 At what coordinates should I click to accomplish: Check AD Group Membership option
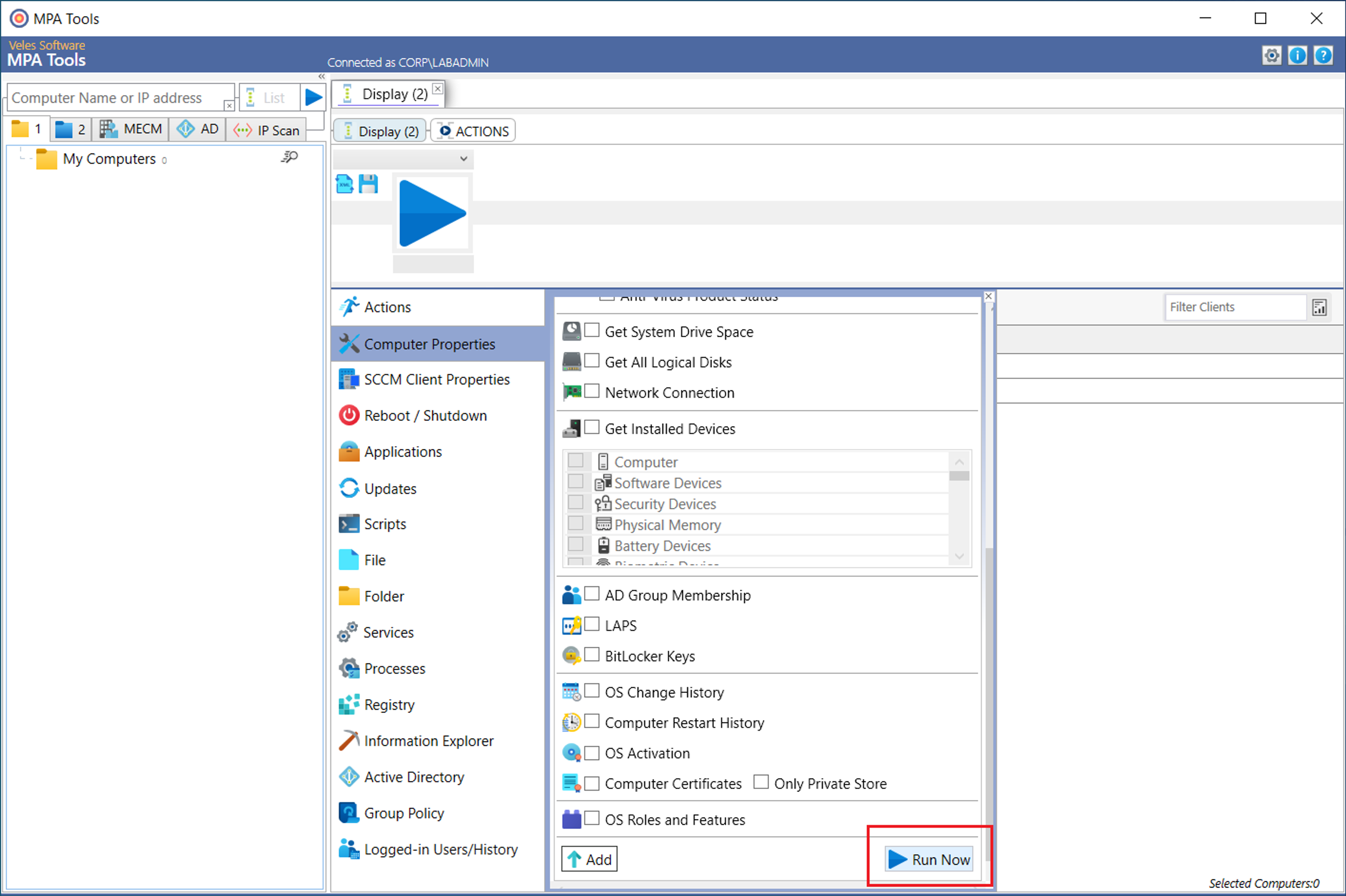[x=592, y=594]
